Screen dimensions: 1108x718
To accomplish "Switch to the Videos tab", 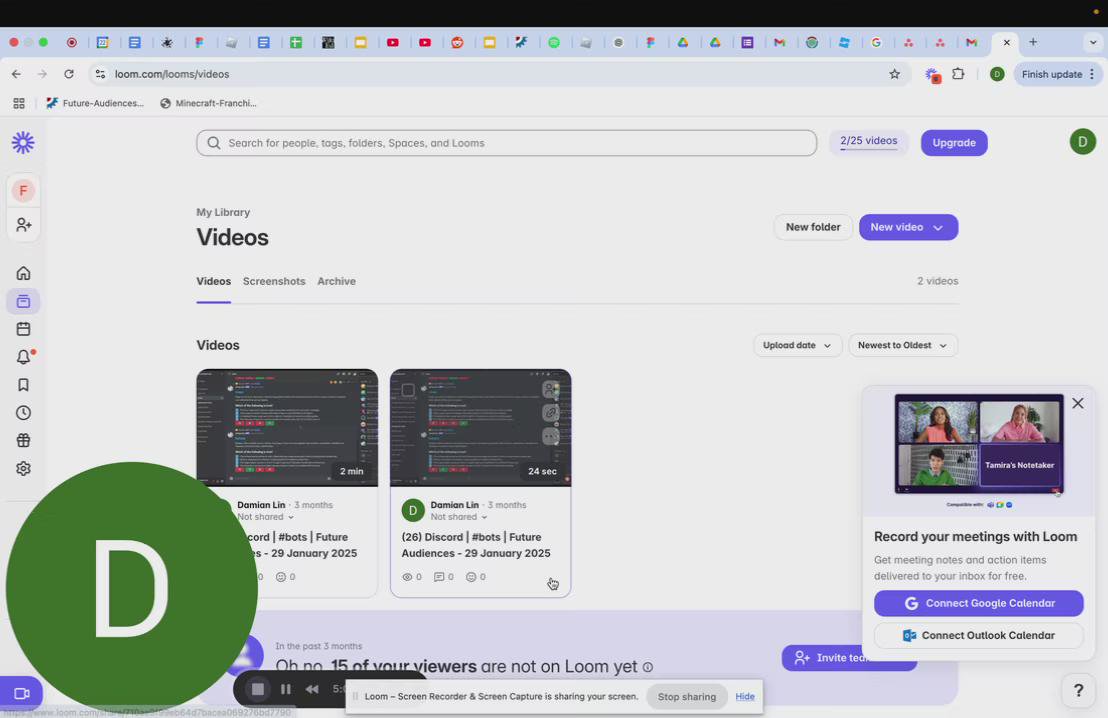I will click(213, 281).
